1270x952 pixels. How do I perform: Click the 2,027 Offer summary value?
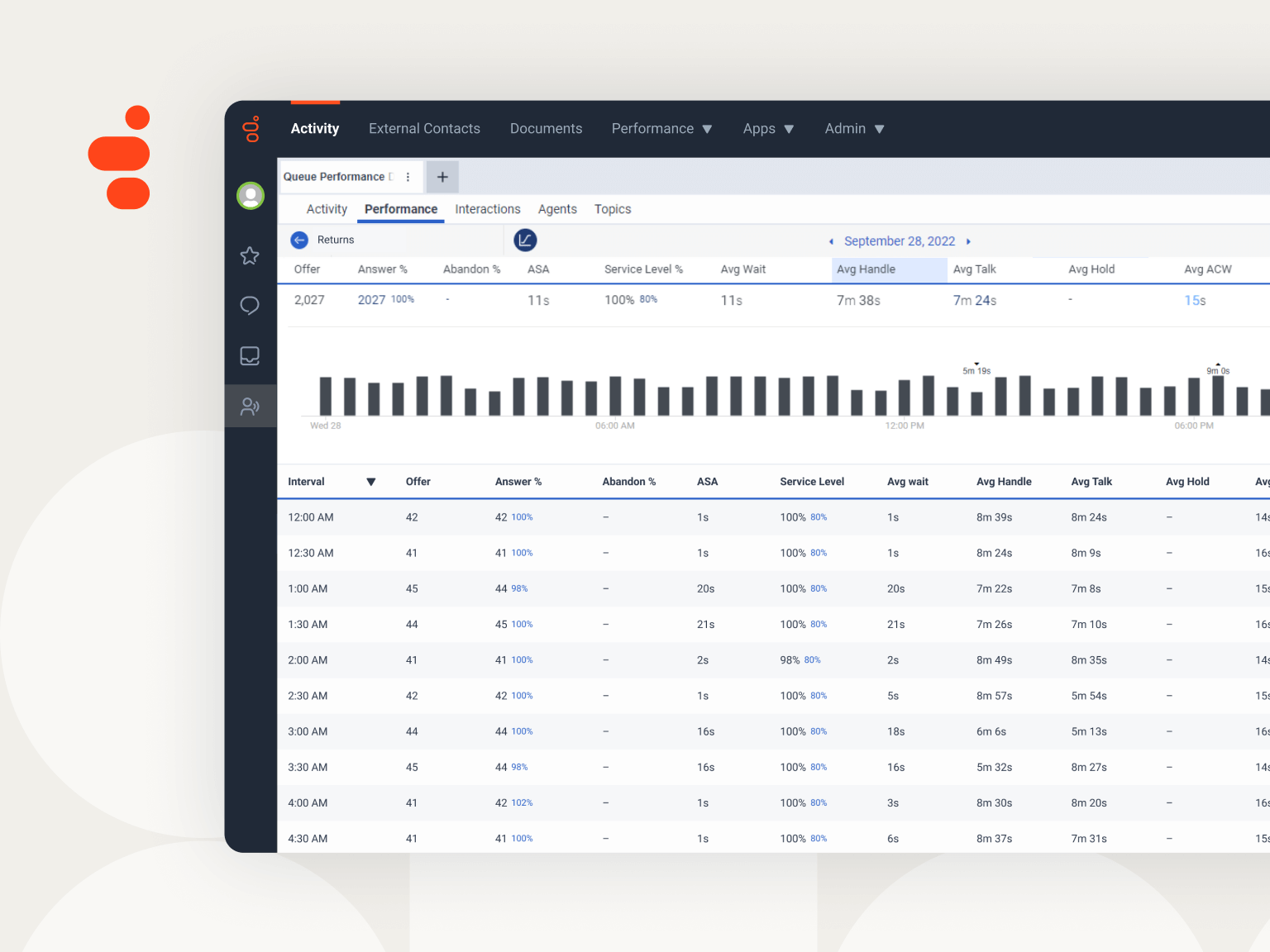[x=309, y=300]
